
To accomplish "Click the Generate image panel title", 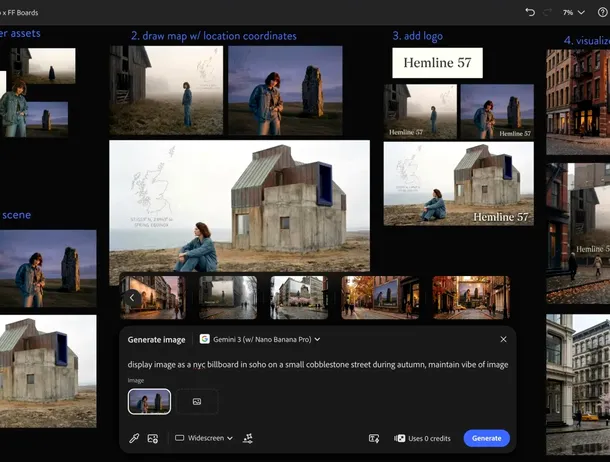I will pos(156,340).
